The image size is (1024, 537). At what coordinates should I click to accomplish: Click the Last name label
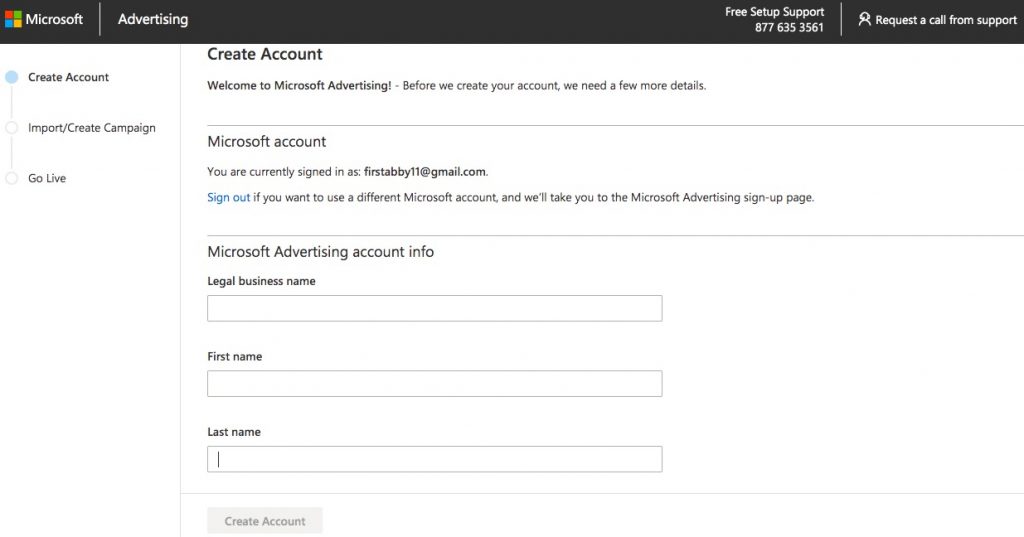(234, 432)
